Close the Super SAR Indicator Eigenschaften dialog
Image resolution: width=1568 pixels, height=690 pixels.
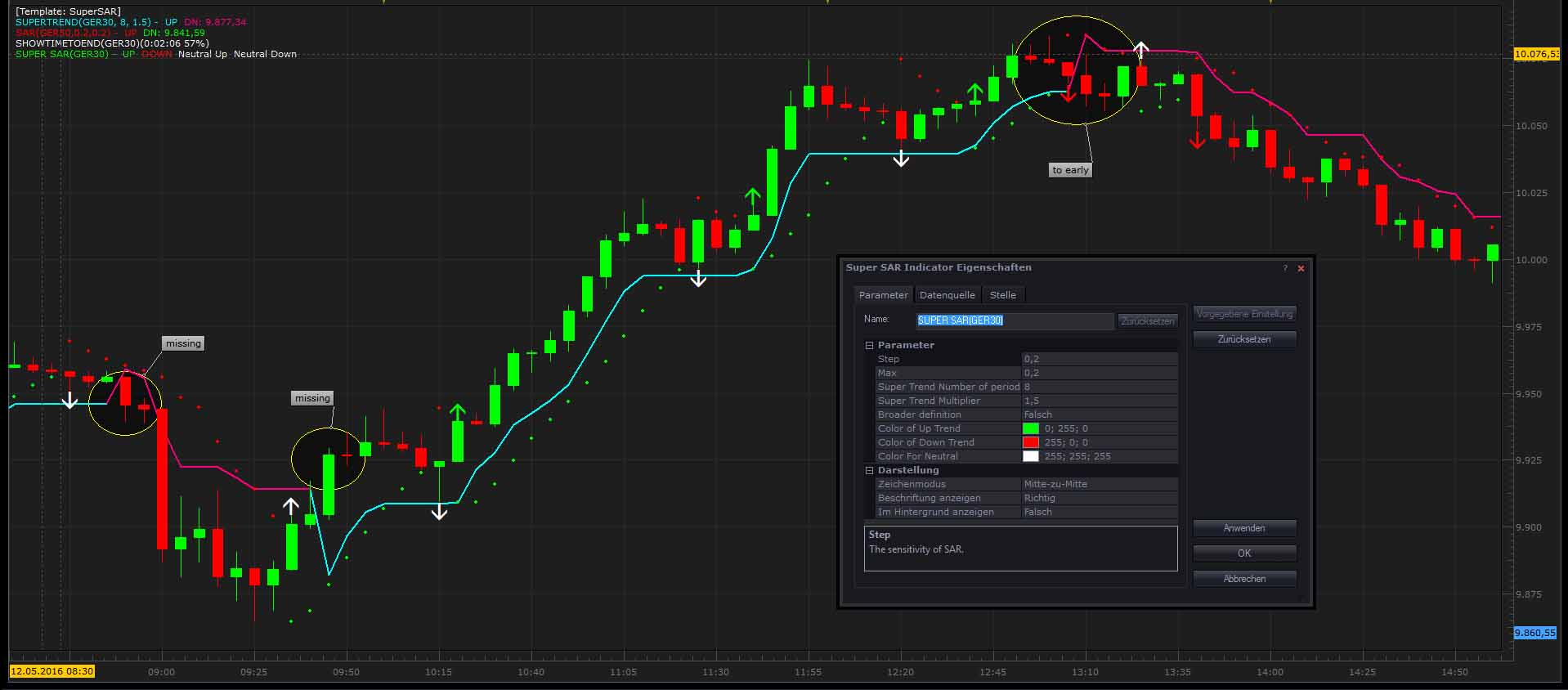click(x=1301, y=268)
